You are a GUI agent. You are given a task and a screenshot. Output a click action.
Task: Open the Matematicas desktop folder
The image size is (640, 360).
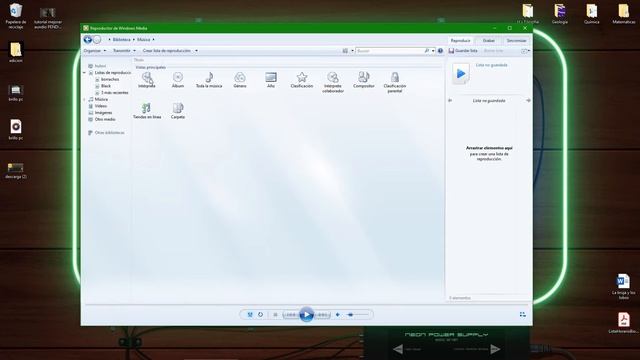(x=623, y=13)
